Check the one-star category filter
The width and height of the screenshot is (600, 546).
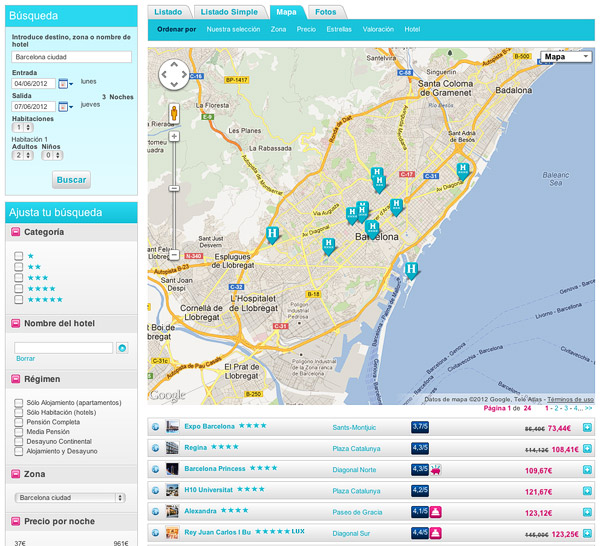18,256
